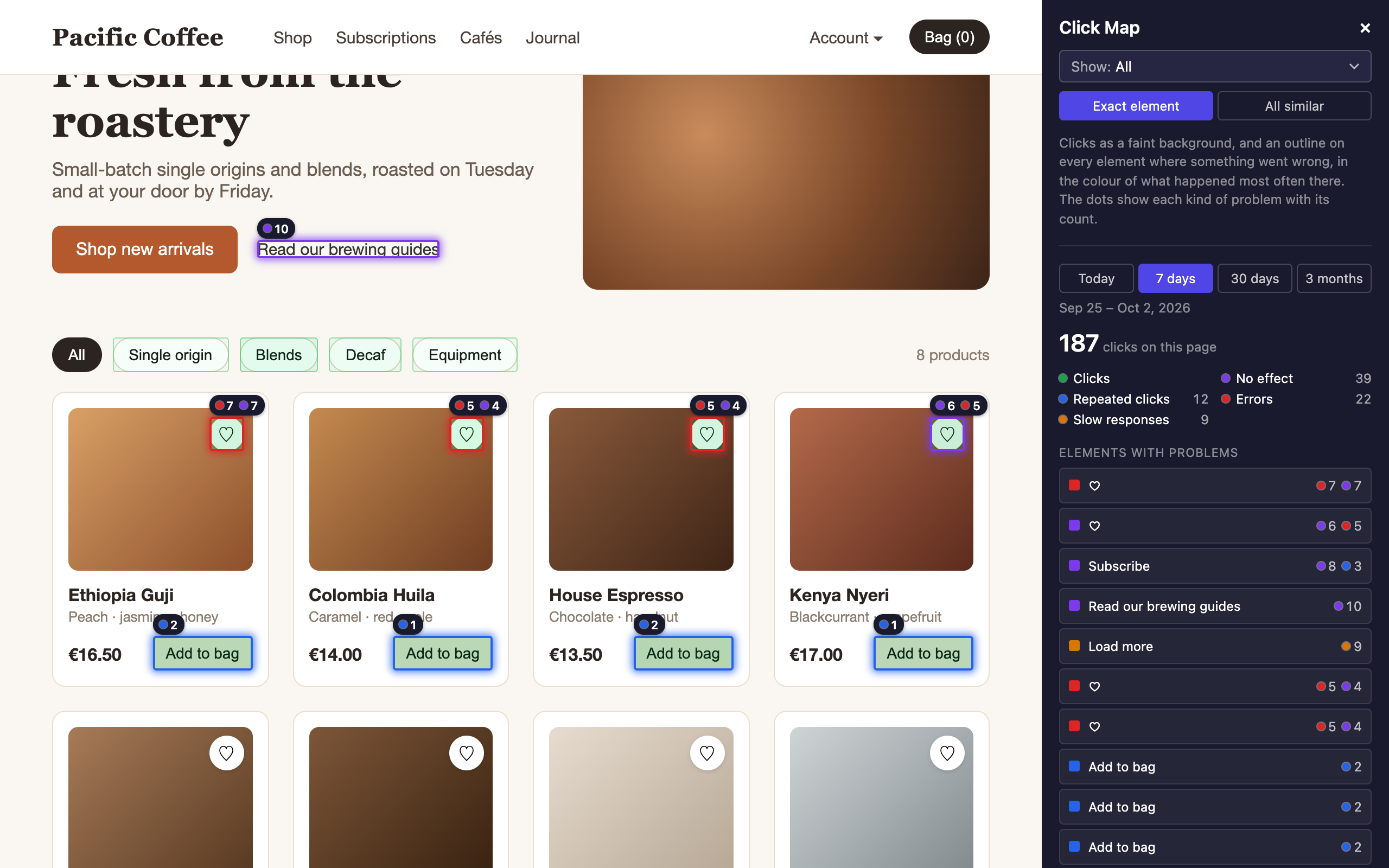The image size is (1389, 868).
Task: Open the Cafés nav link
Action: tap(480, 38)
